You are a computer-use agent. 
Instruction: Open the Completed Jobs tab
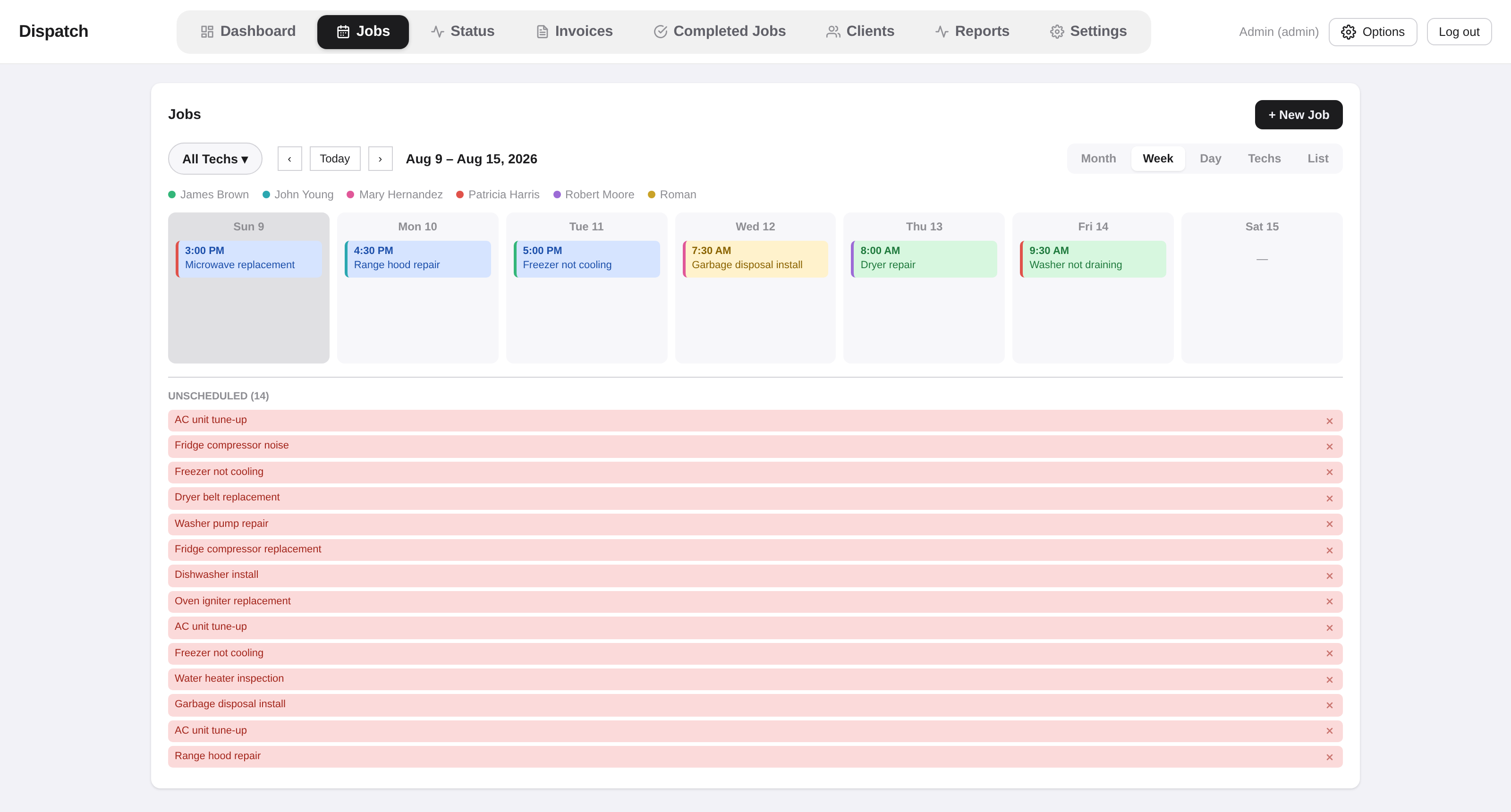[x=720, y=32]
